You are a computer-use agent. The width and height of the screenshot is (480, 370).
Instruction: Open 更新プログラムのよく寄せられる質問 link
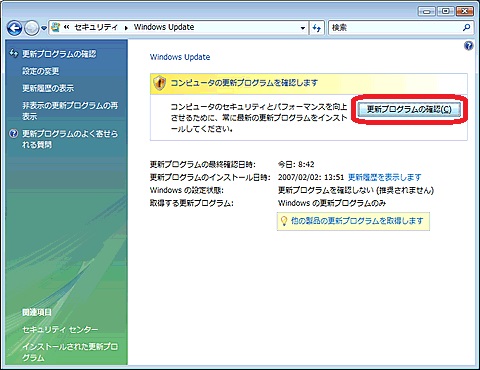point(70,139)
